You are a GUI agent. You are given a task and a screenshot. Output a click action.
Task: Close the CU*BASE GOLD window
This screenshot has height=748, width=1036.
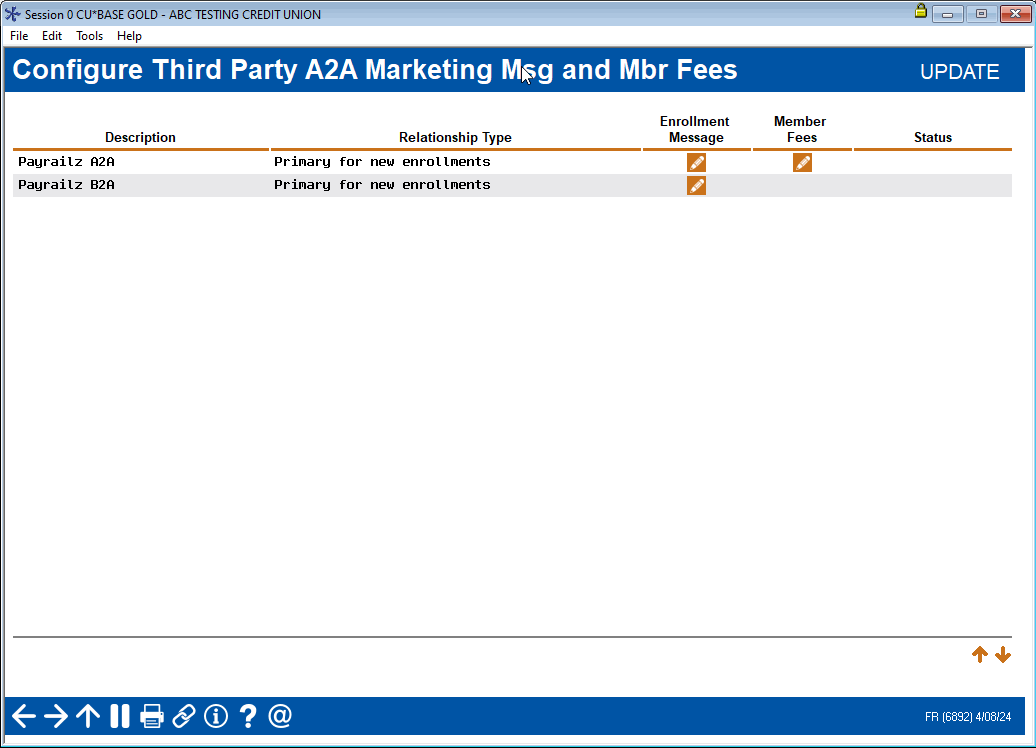[1016, 13]
